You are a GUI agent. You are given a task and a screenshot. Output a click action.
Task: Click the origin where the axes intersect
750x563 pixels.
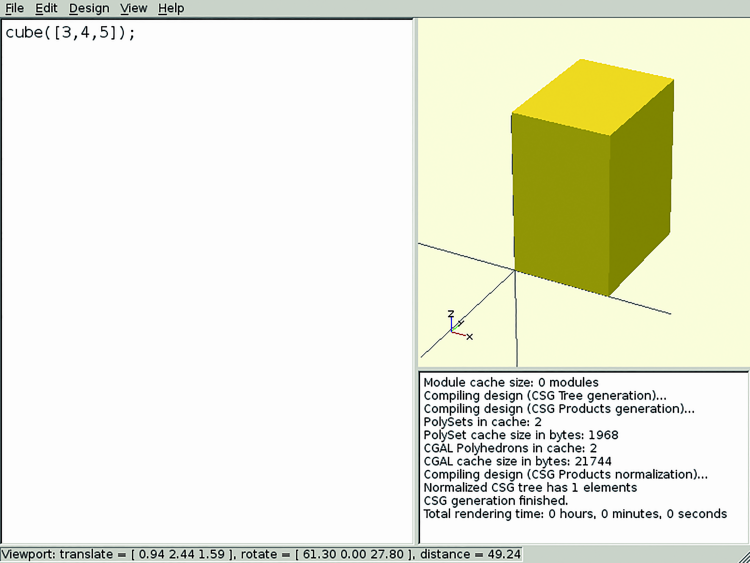(x=515, y=270)
